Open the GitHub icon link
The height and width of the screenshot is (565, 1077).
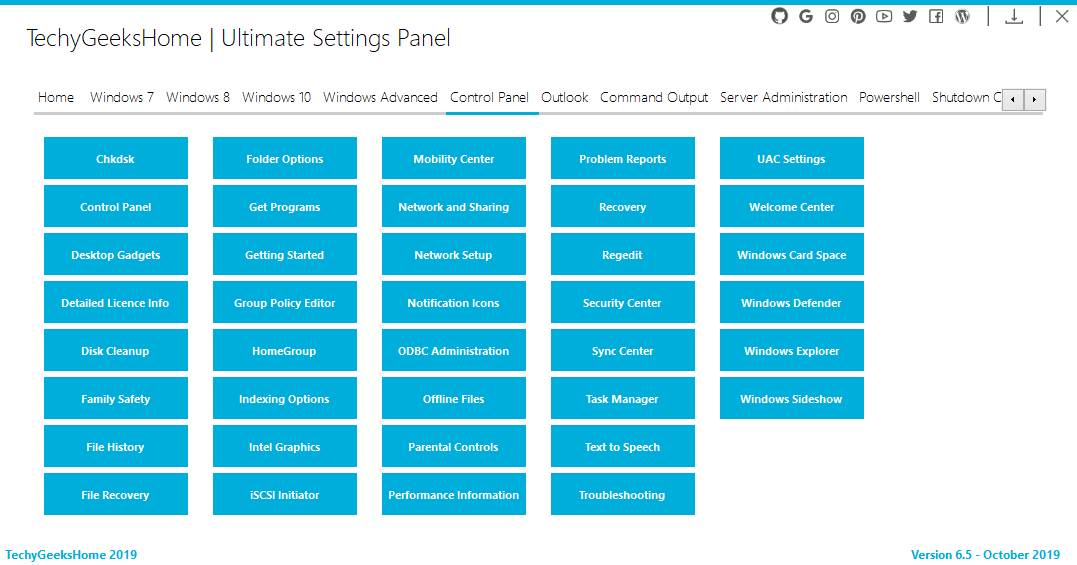(x=780, y=16)
